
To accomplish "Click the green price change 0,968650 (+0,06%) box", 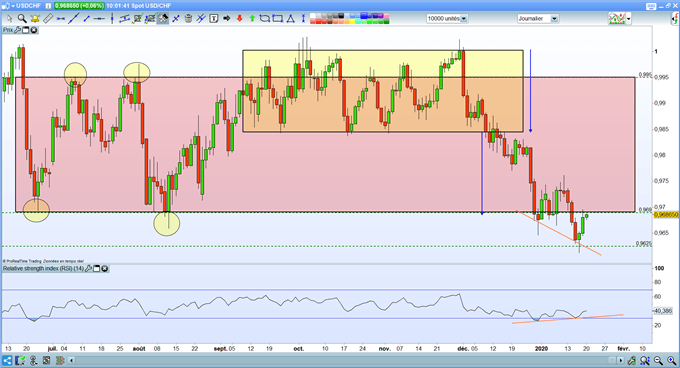I will coord(79,6).
